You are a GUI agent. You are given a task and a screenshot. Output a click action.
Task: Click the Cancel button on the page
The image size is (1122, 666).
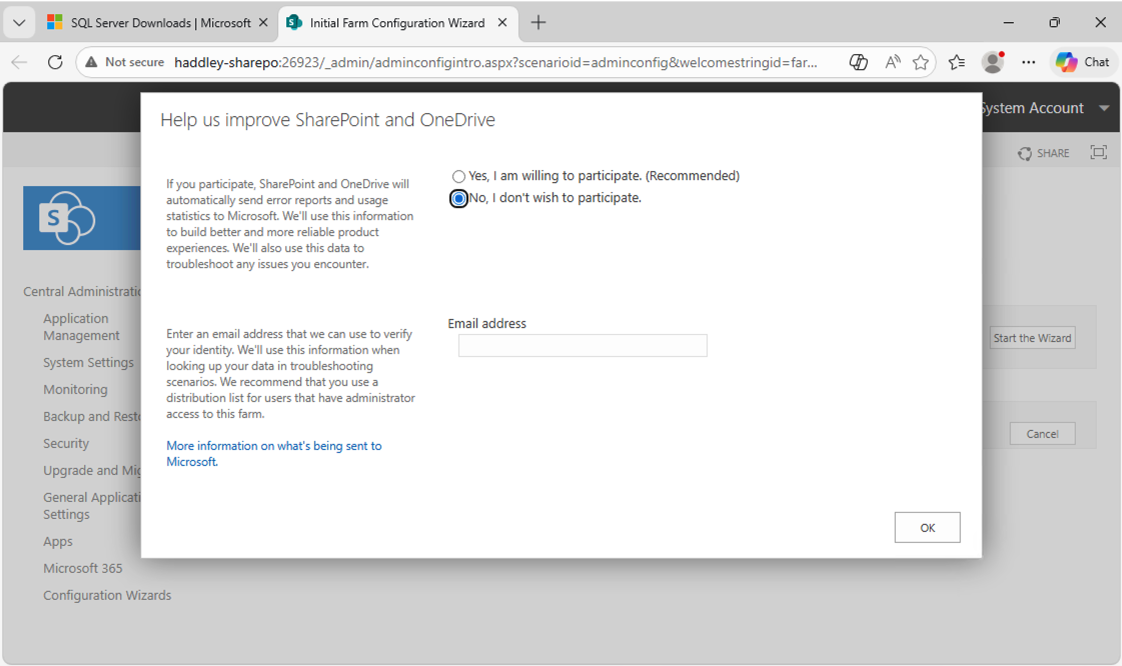[x=1043, y=434]
